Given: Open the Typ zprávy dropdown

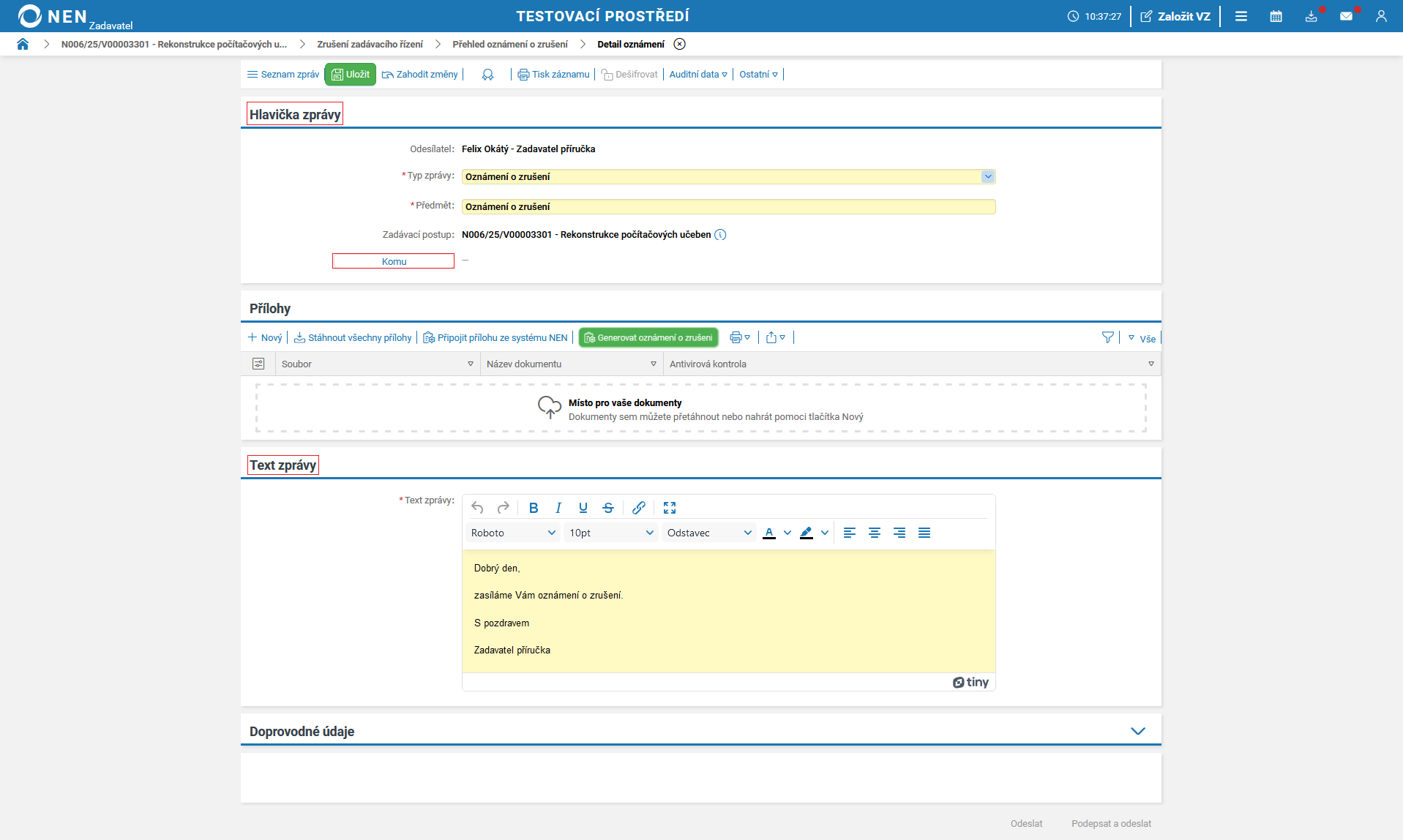Looking at the screenshot, I should click(987, 176).
